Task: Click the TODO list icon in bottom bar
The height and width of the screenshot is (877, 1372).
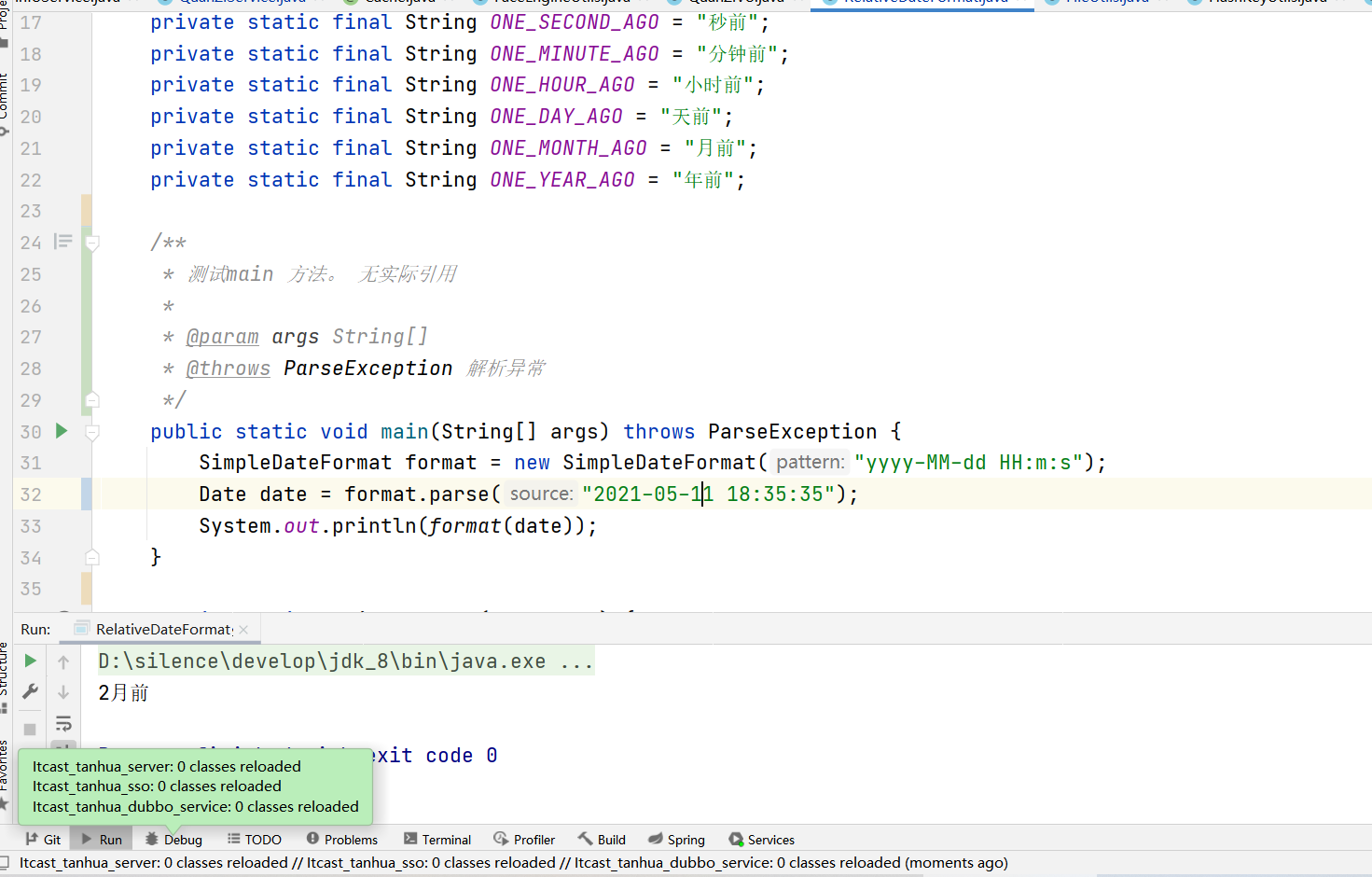Action: 234,839
